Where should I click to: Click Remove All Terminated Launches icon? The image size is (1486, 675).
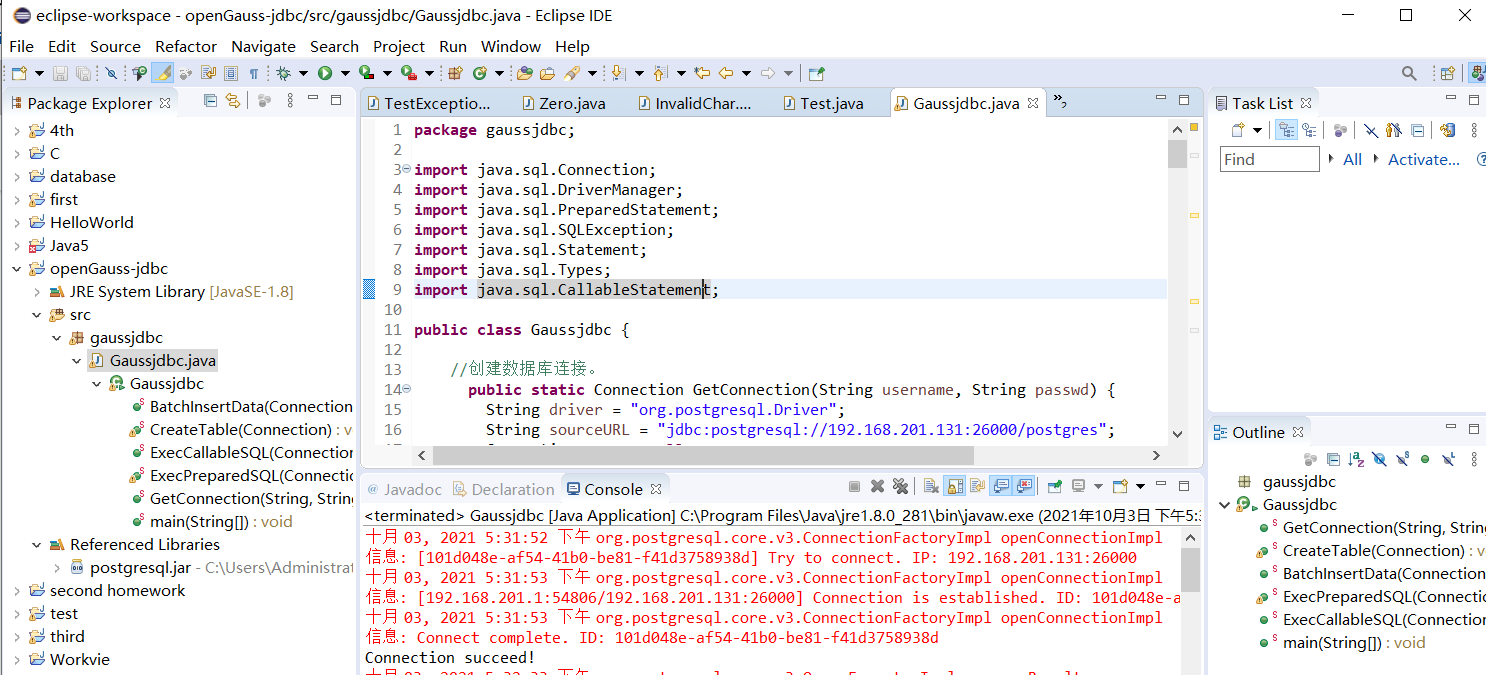point(900,487)
